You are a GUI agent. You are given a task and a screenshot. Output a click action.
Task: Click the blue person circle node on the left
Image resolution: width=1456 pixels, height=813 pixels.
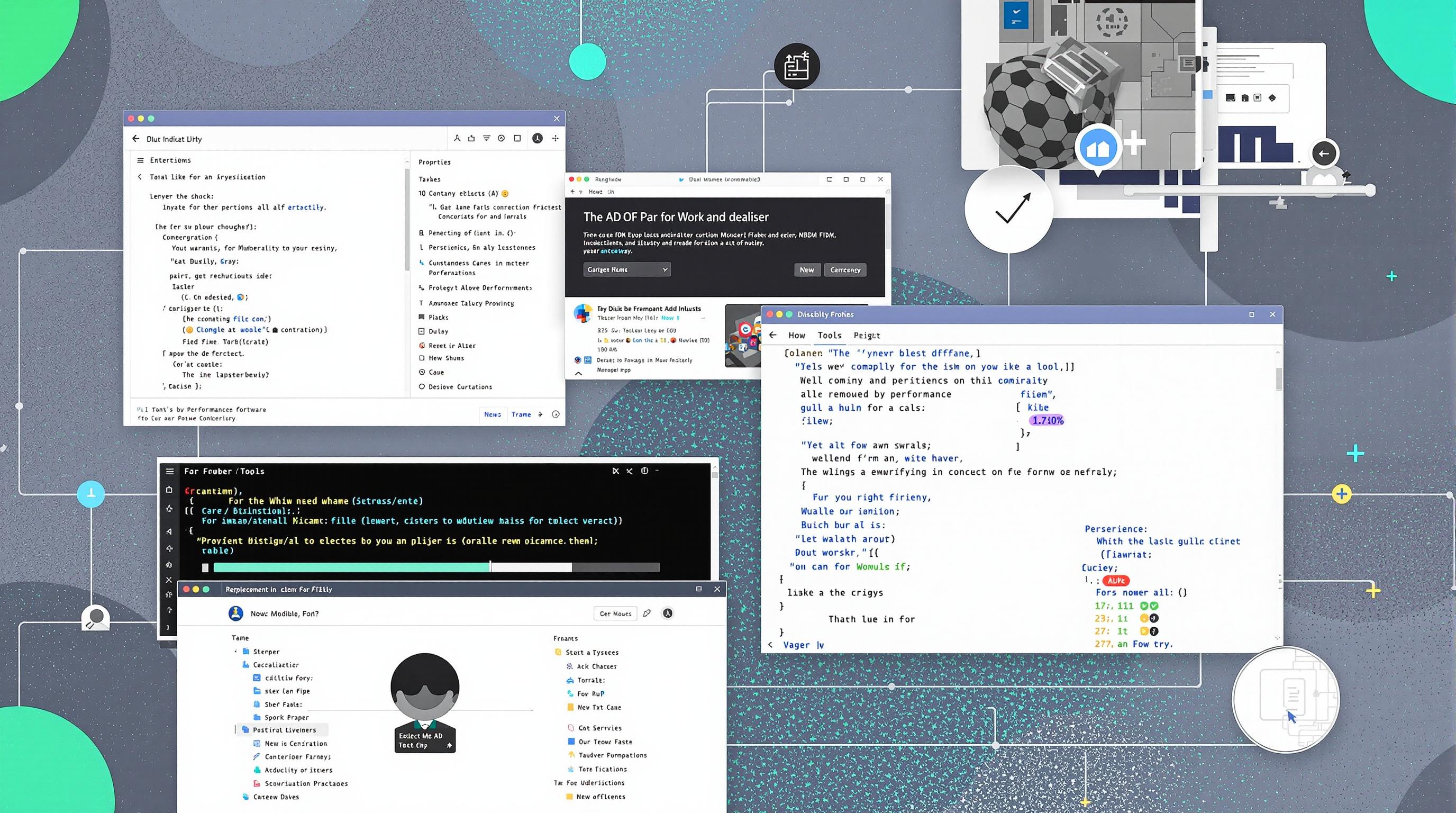(91, 493)
